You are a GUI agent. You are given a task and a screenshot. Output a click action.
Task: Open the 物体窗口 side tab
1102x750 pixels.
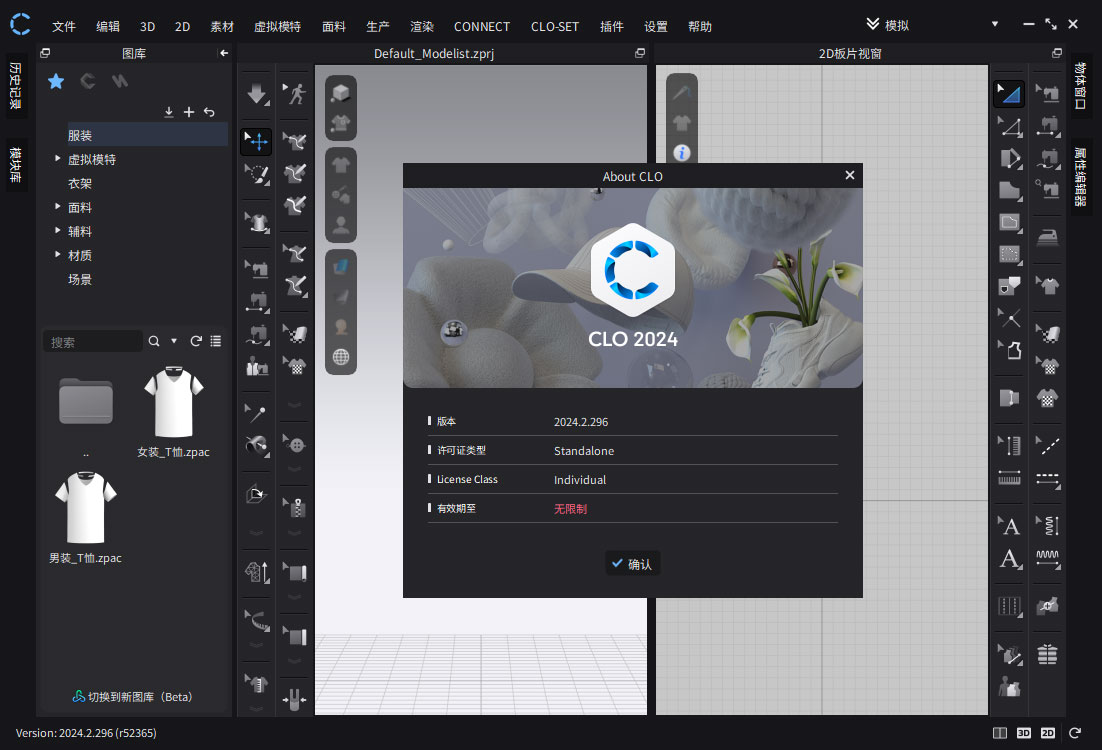tap(1081, 86)
